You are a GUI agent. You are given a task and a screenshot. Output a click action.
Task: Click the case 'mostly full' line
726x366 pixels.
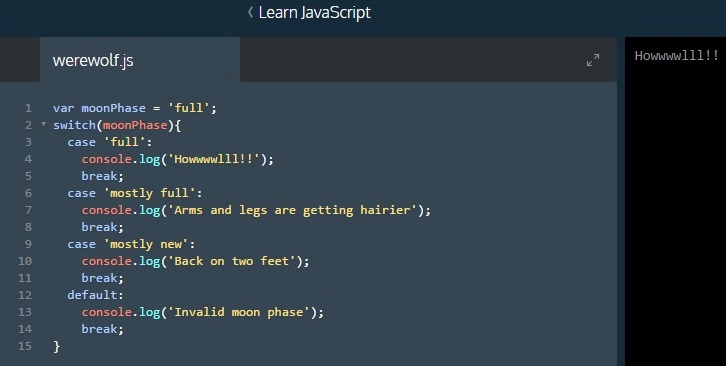[x=135, y=193]
